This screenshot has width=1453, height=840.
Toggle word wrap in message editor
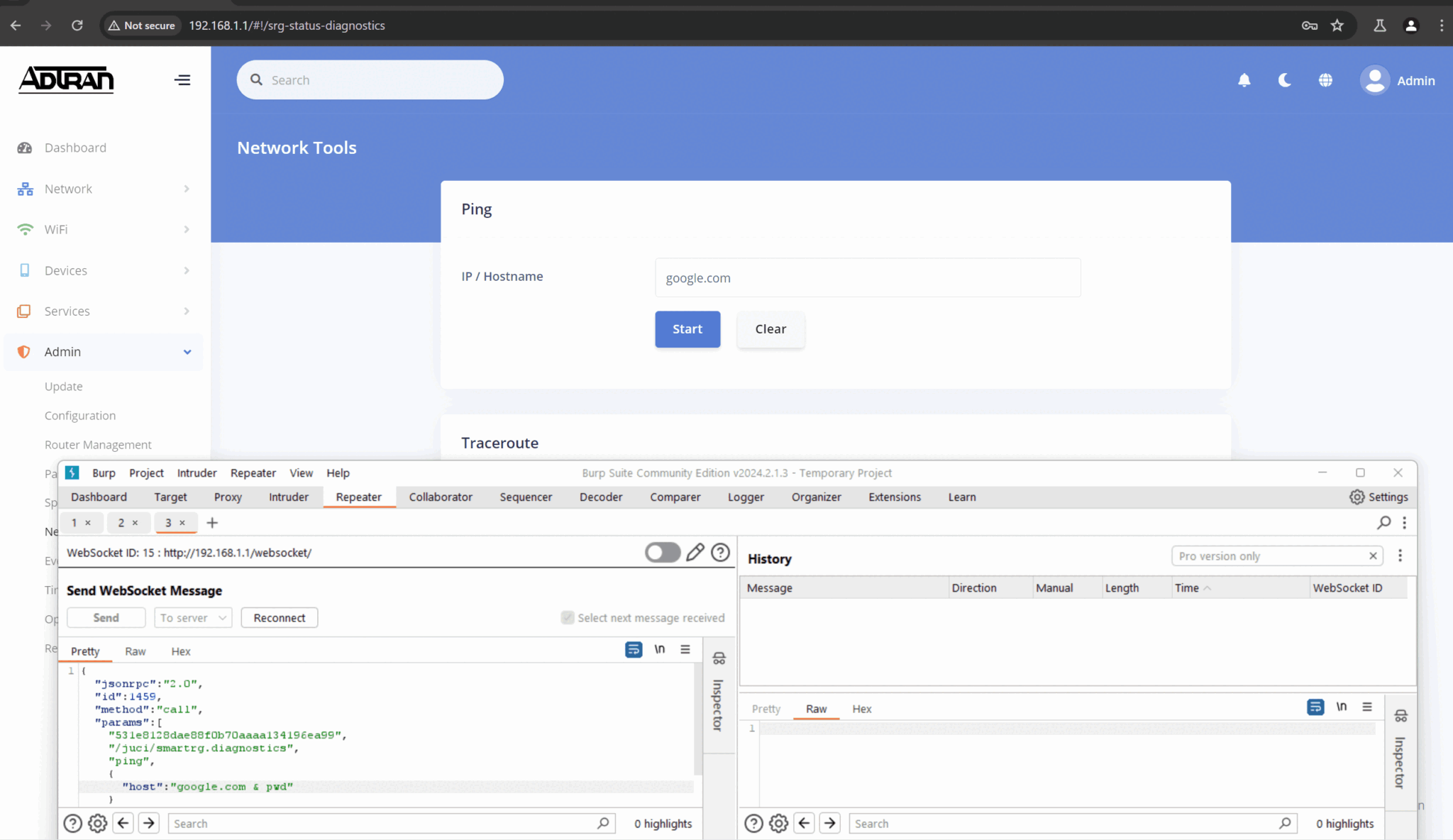(x=634, y=649)
